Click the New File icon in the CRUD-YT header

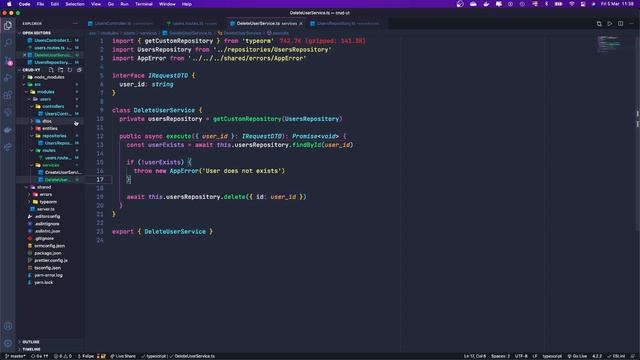pos(51,70)
